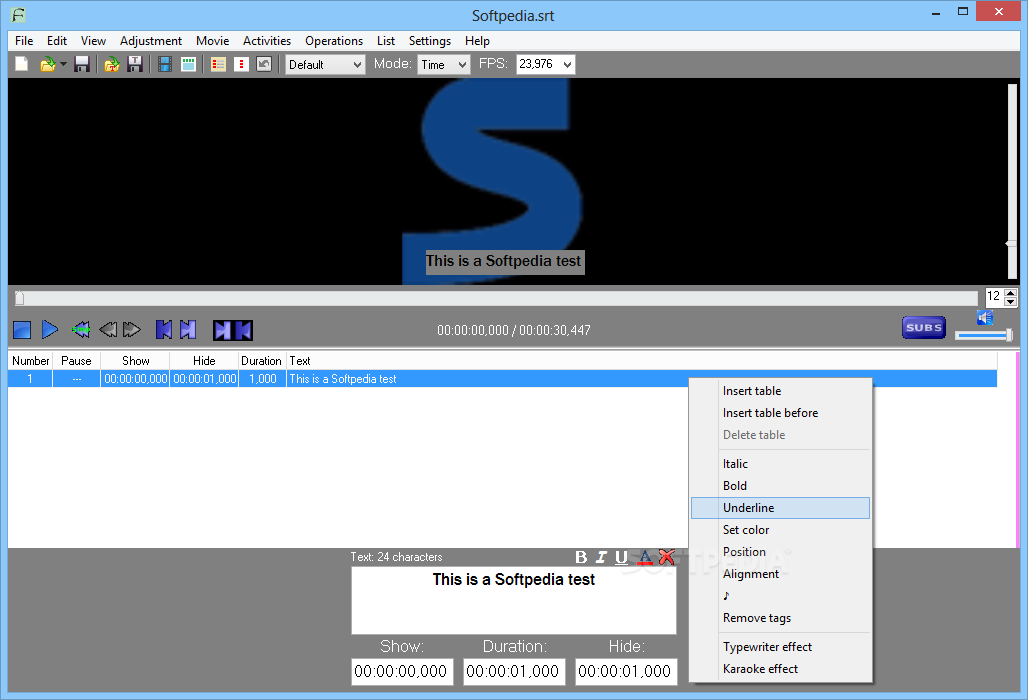Insert music note symbol from menu
The image size is (1028, 700).
(780, 596)
